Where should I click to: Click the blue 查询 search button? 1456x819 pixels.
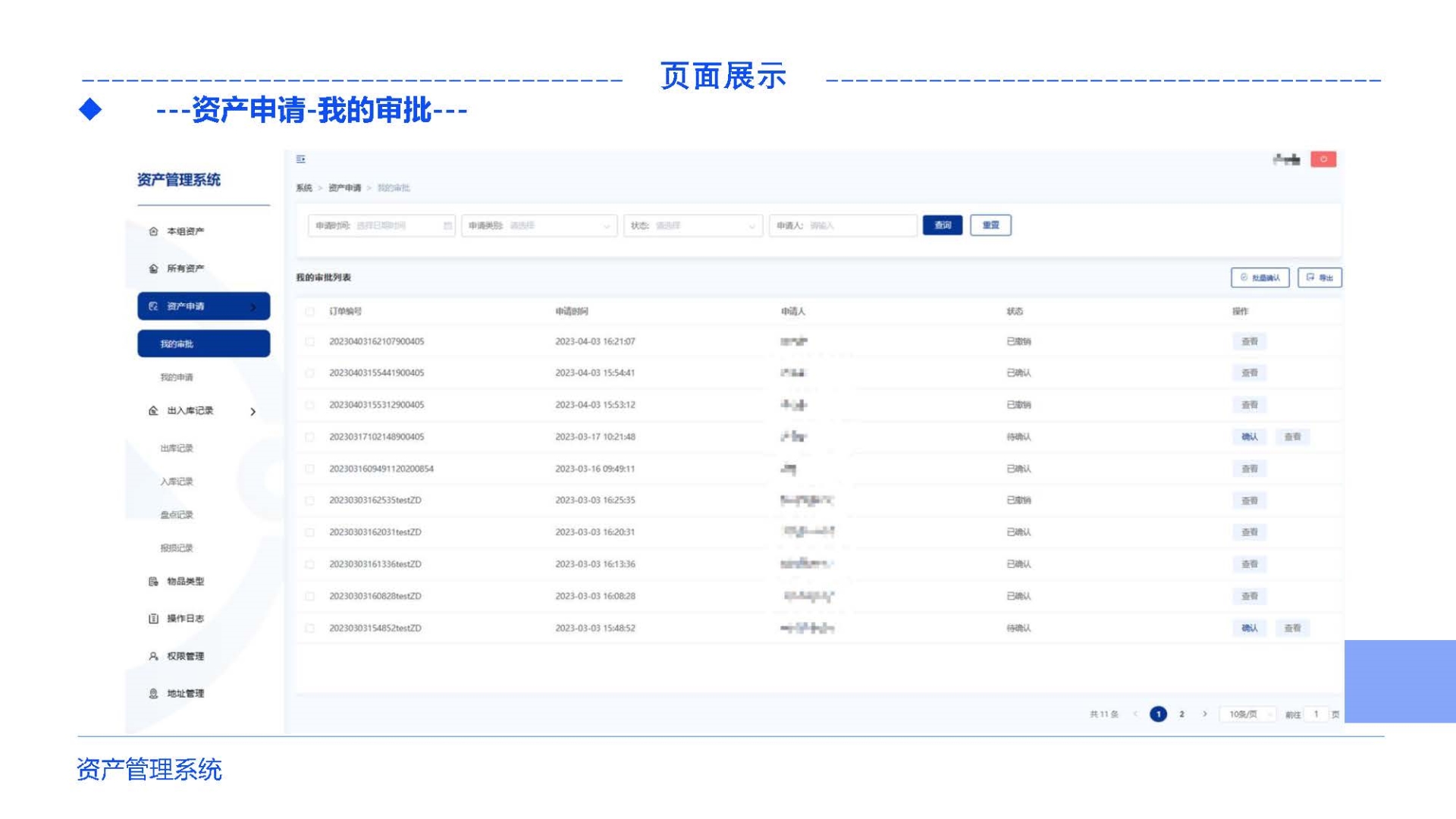coord(943,225)
